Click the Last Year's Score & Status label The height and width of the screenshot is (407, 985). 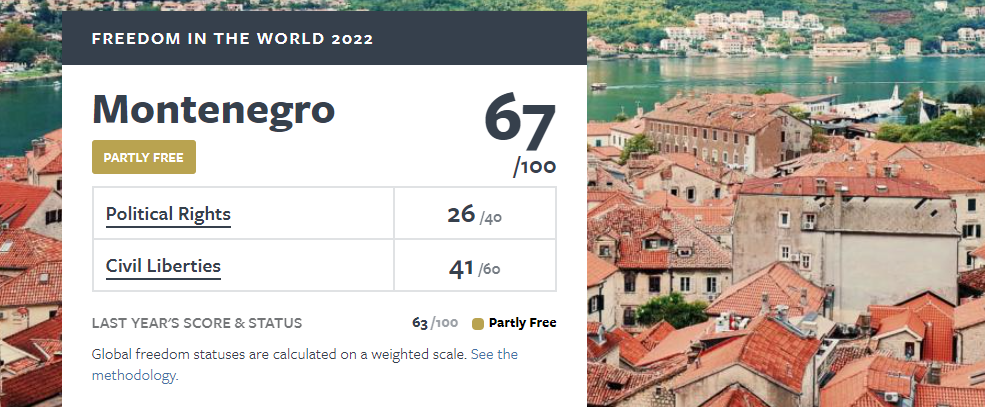pos(197,323)
